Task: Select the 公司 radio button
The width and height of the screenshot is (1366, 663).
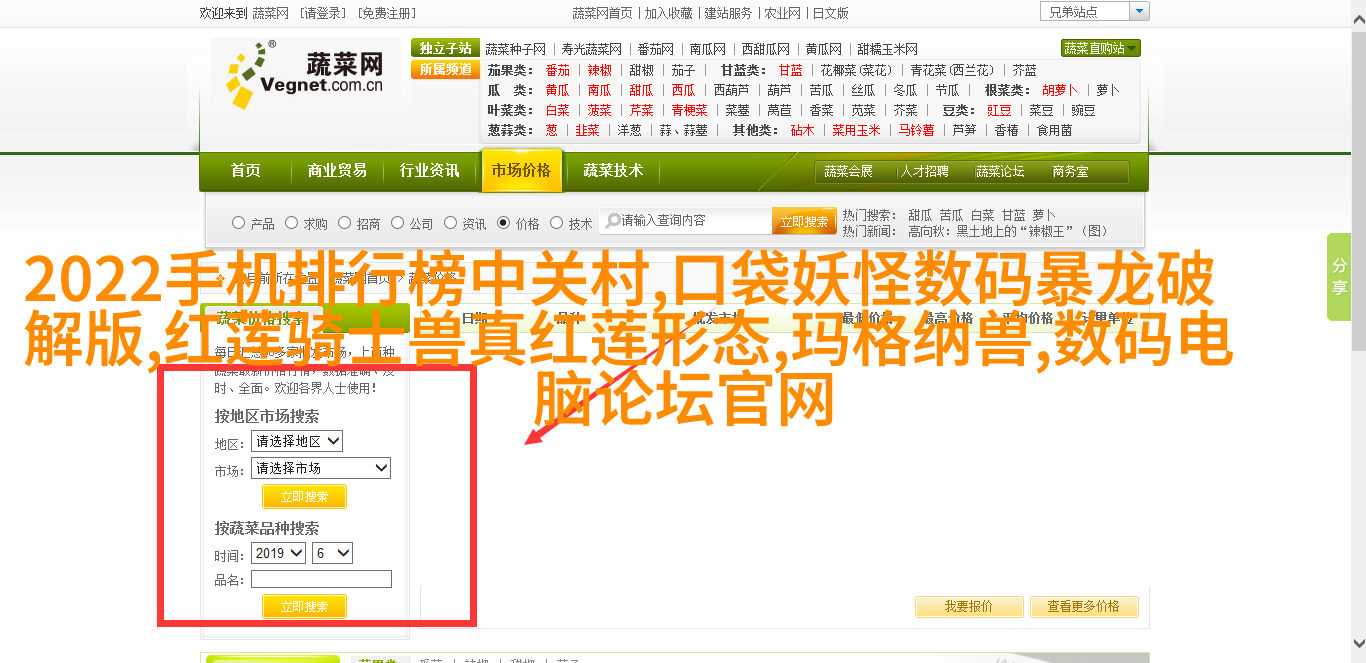Action: click(x=397, y=223)
